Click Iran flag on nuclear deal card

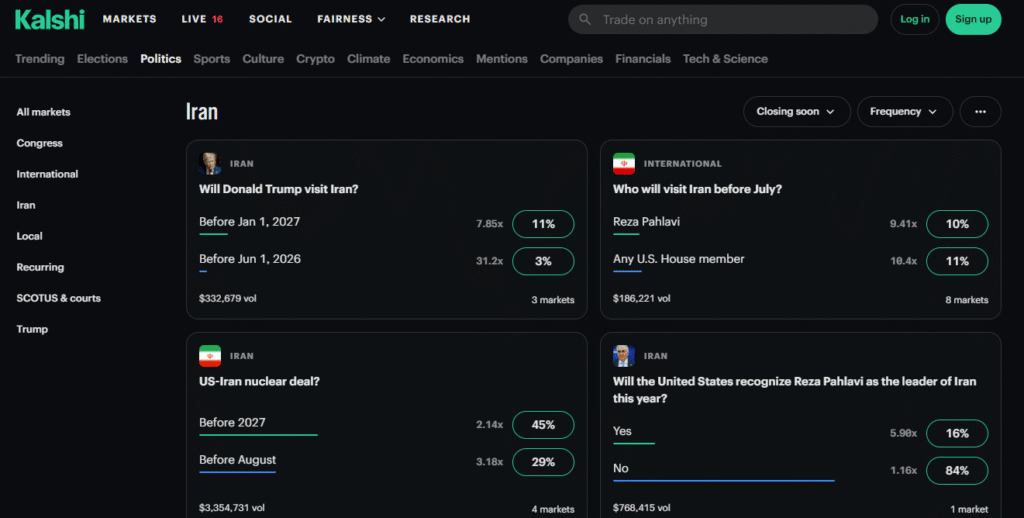(210, 356)
